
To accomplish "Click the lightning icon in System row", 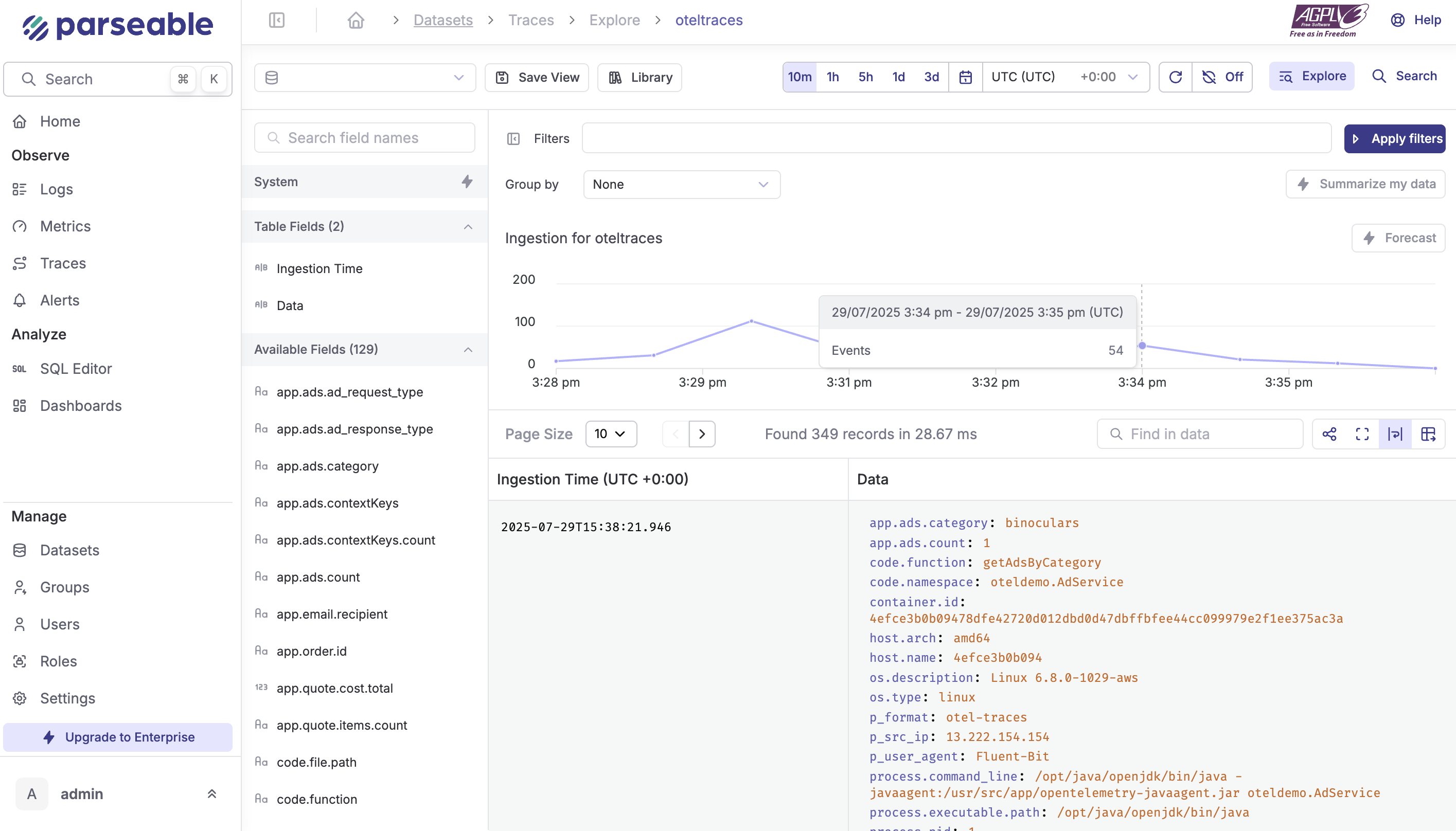I will (467, 182).
